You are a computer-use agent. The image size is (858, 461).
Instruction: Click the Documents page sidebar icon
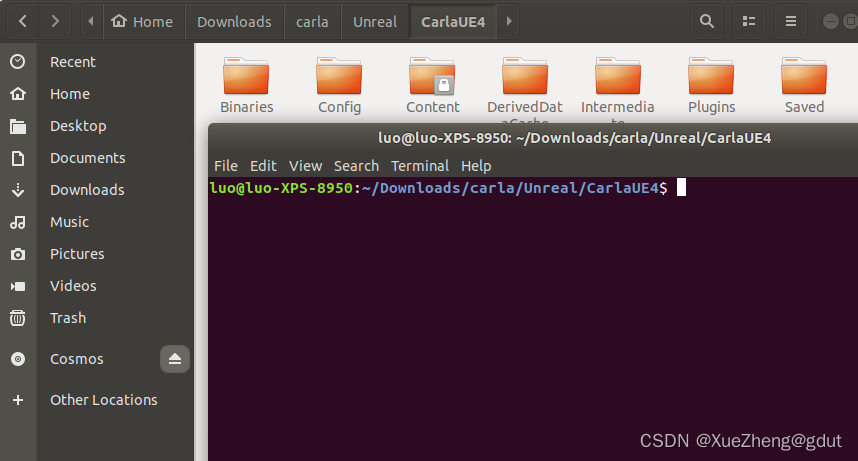tap(18, 158)
